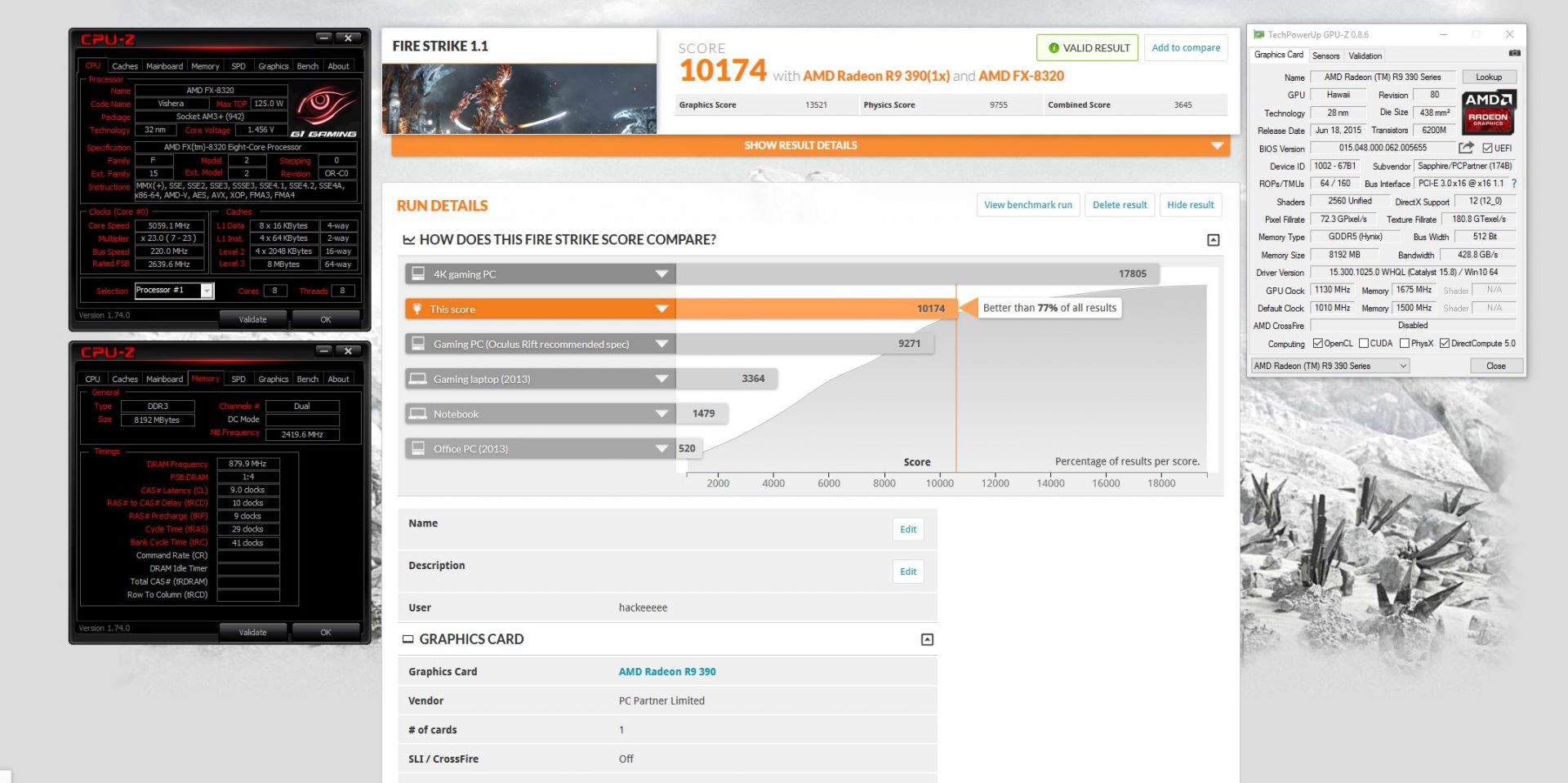
Task: Click Add to compare
Action: 1186,48
